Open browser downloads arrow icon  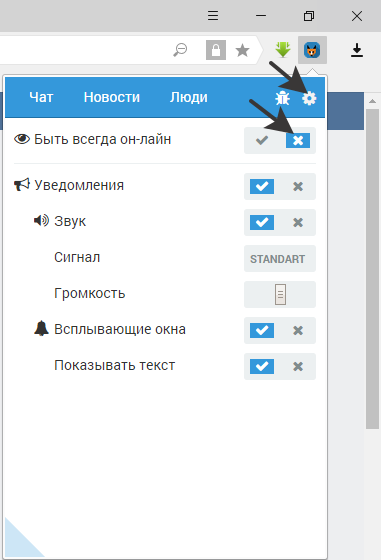click(x=357, y=50)
